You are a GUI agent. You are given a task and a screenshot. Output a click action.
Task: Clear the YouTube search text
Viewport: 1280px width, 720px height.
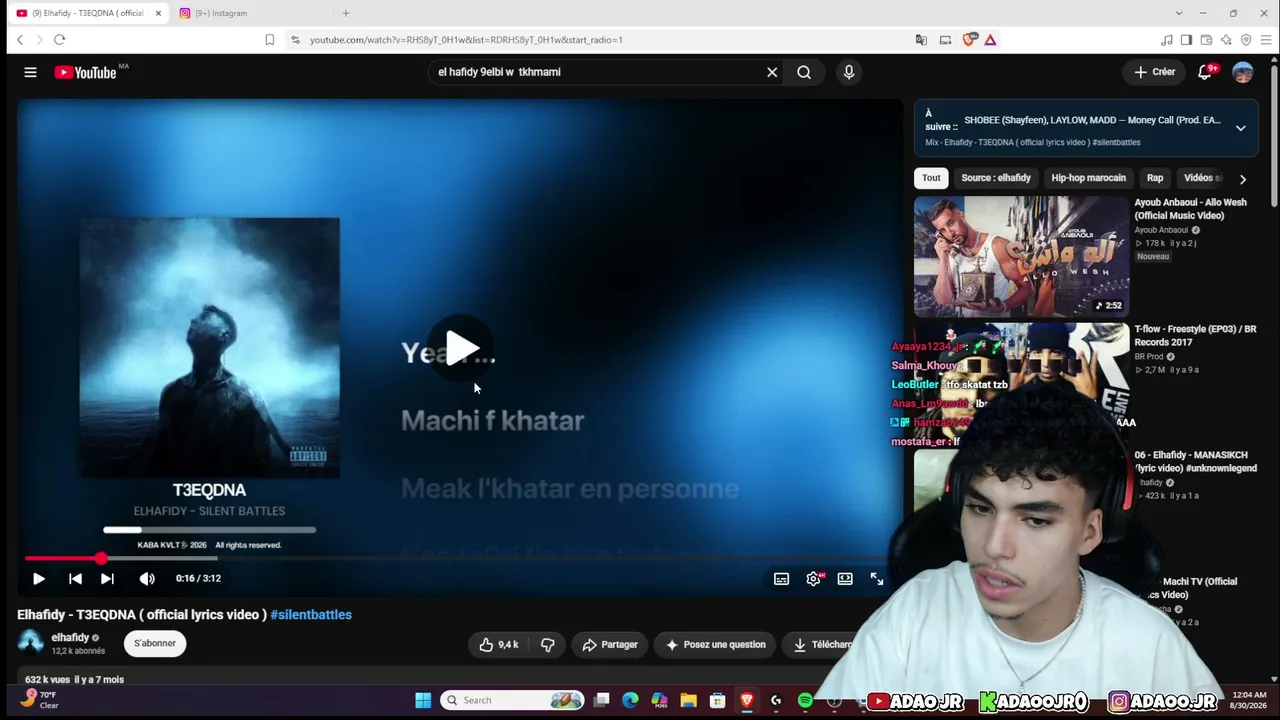click(x=772, y=72)
